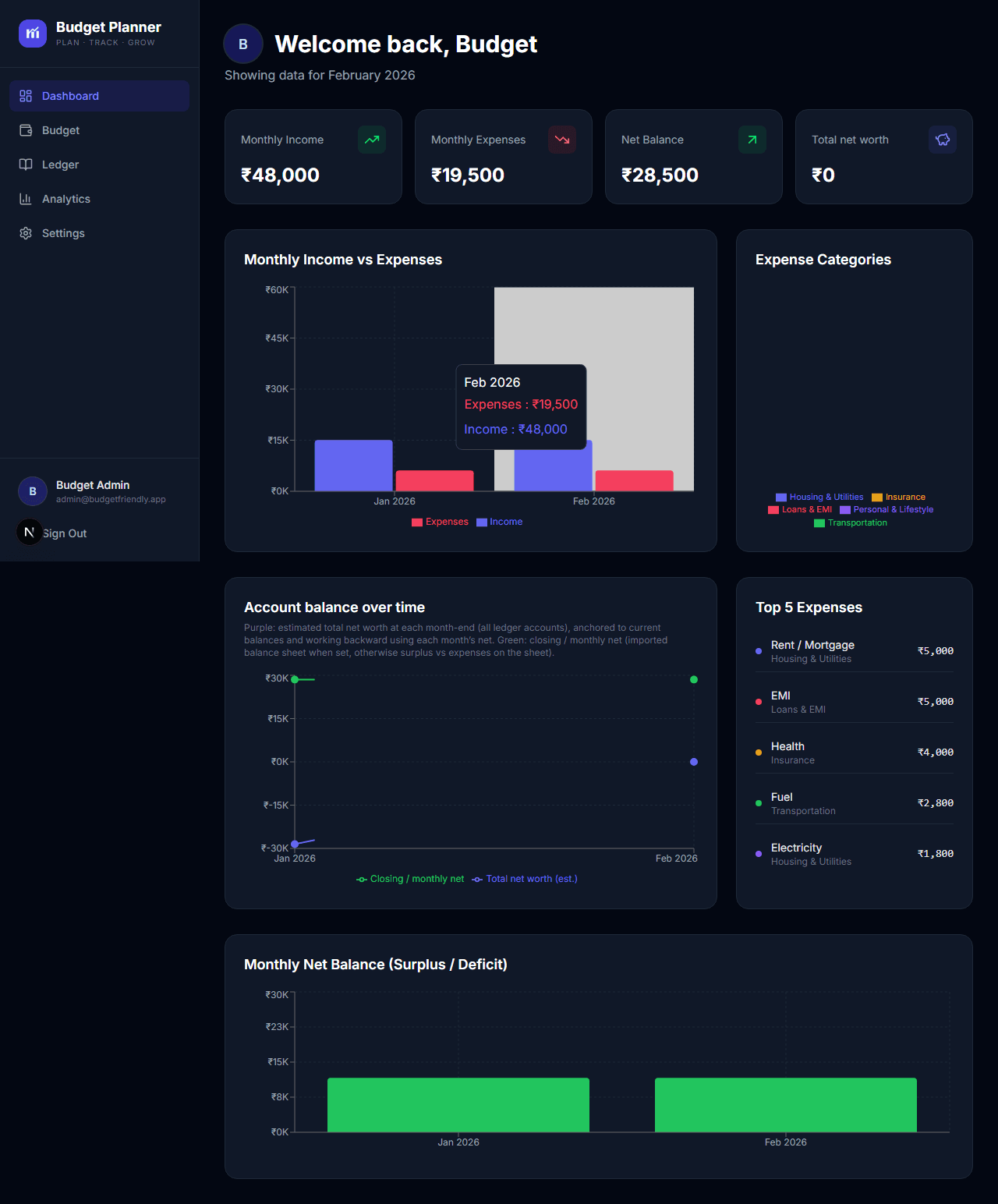Select the Fuel expense row

tap(855, 803)
